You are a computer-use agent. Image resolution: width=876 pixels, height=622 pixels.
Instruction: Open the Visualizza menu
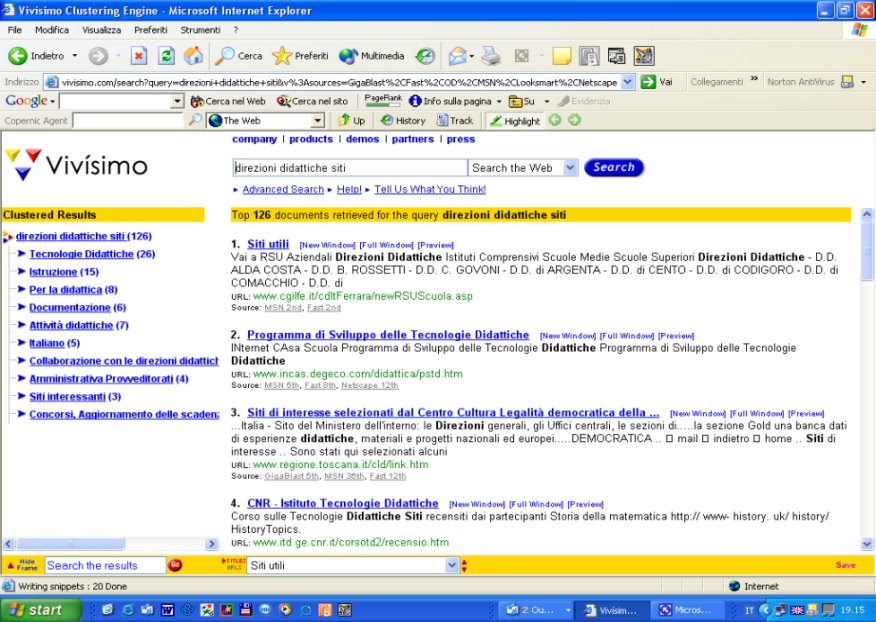[101, 30]
